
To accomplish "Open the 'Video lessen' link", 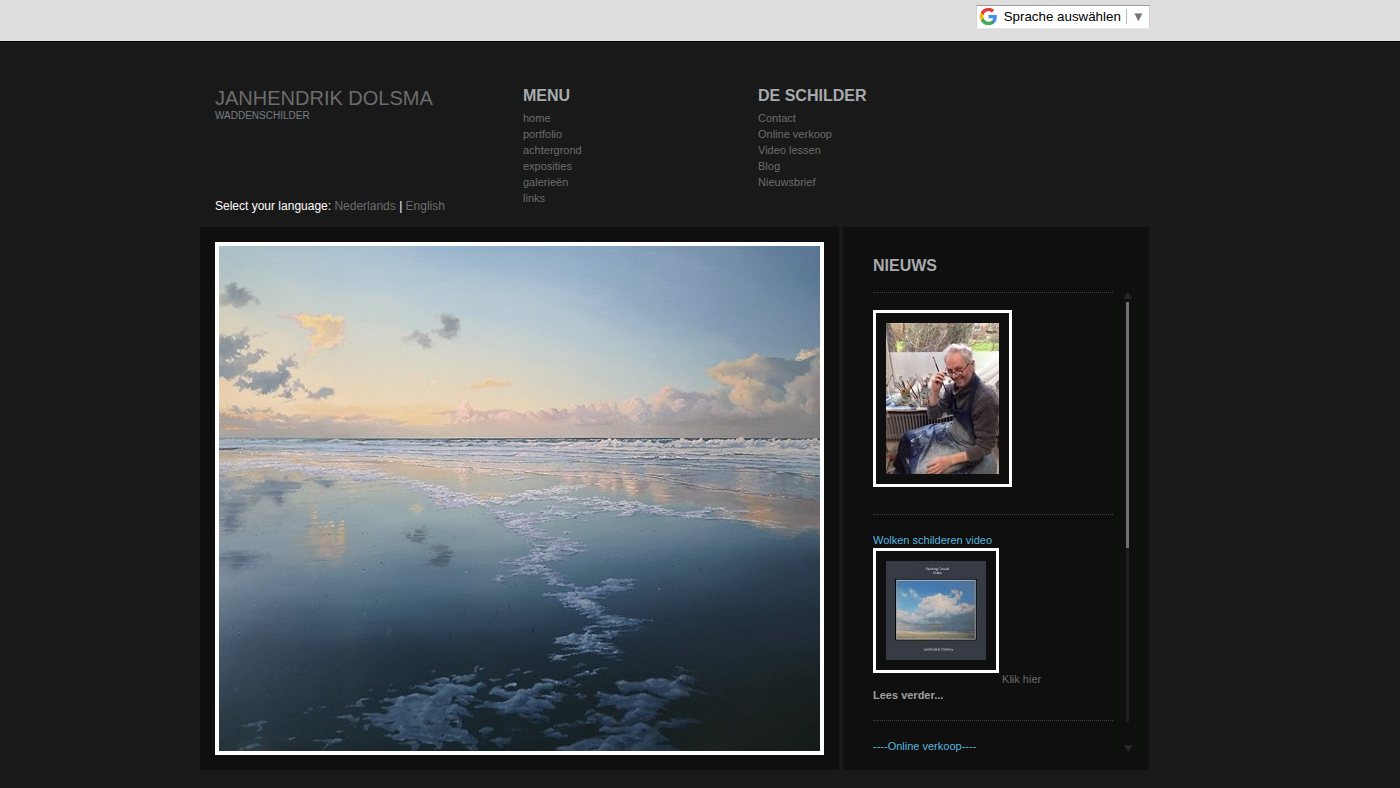I will [x=789, y=150].
